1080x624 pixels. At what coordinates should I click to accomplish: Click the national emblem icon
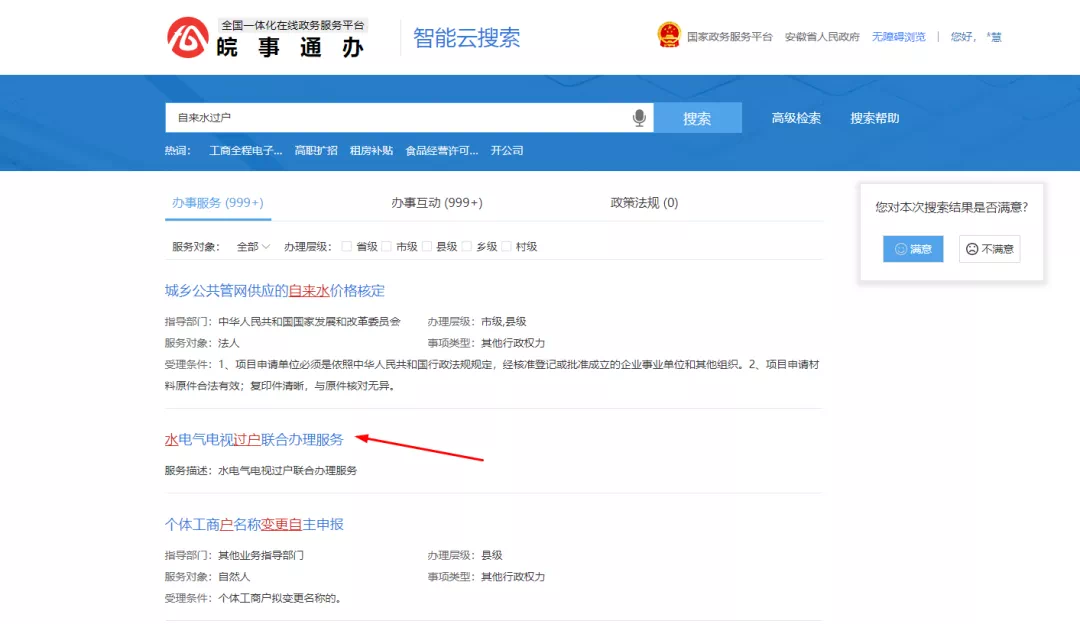[668, 36]
